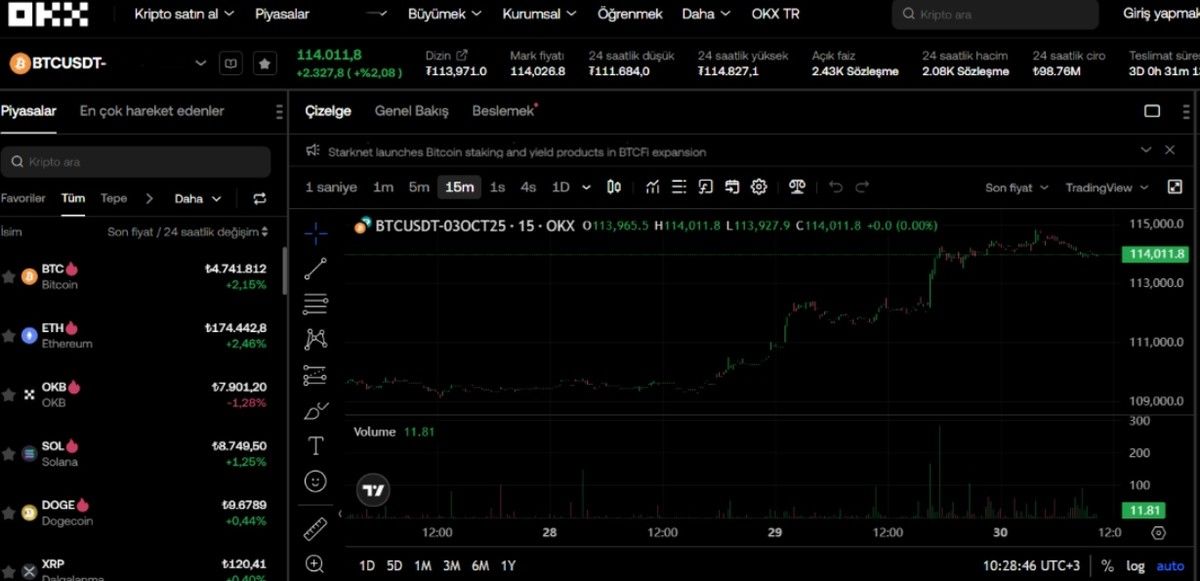Switch to En çok hareket edenler tab
The width and height of the screenshot is (1200, 581).
tap(152, 111)
